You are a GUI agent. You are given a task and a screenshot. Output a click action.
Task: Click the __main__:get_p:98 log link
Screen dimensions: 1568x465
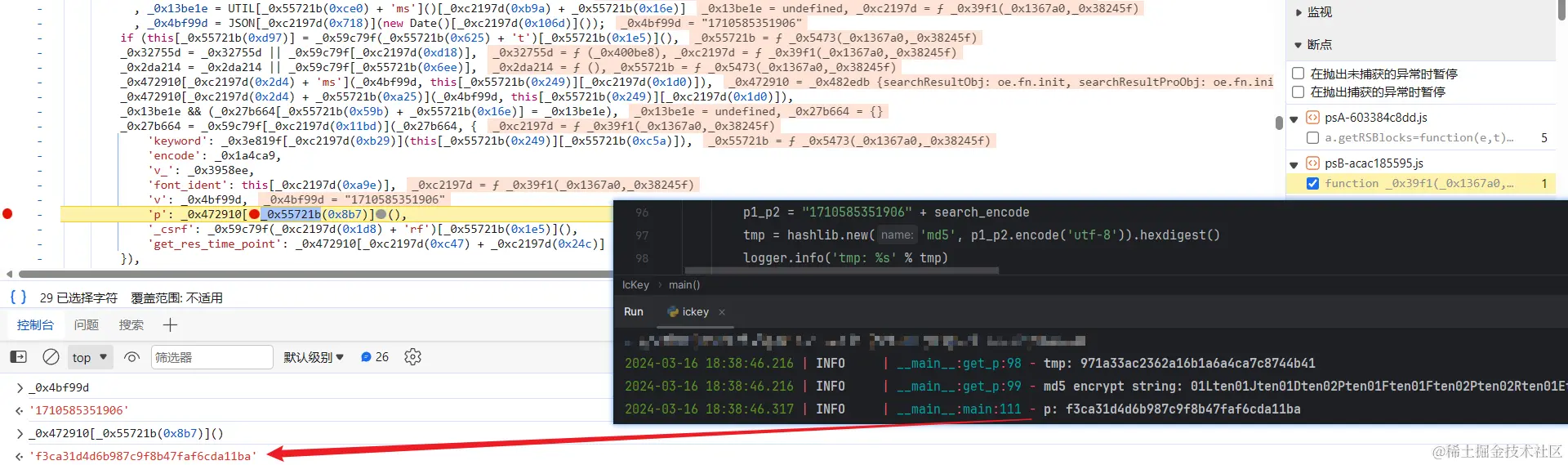[959, 364]
